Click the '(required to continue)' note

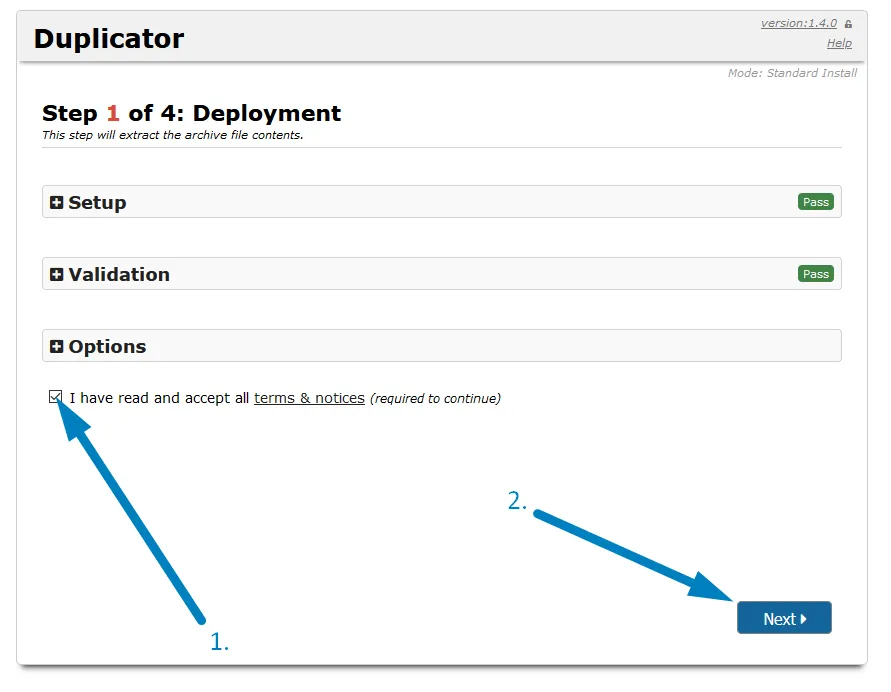click(x=435, y=398)
